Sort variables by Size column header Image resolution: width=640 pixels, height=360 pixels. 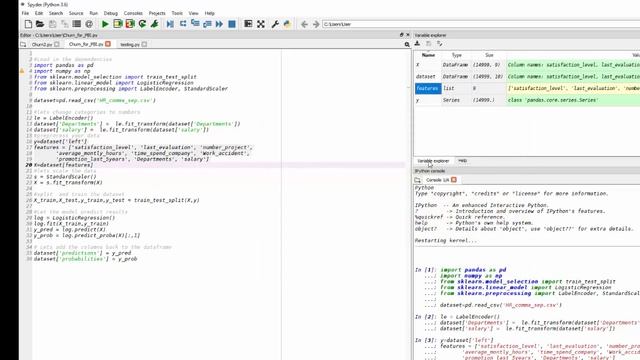point(489,55)
